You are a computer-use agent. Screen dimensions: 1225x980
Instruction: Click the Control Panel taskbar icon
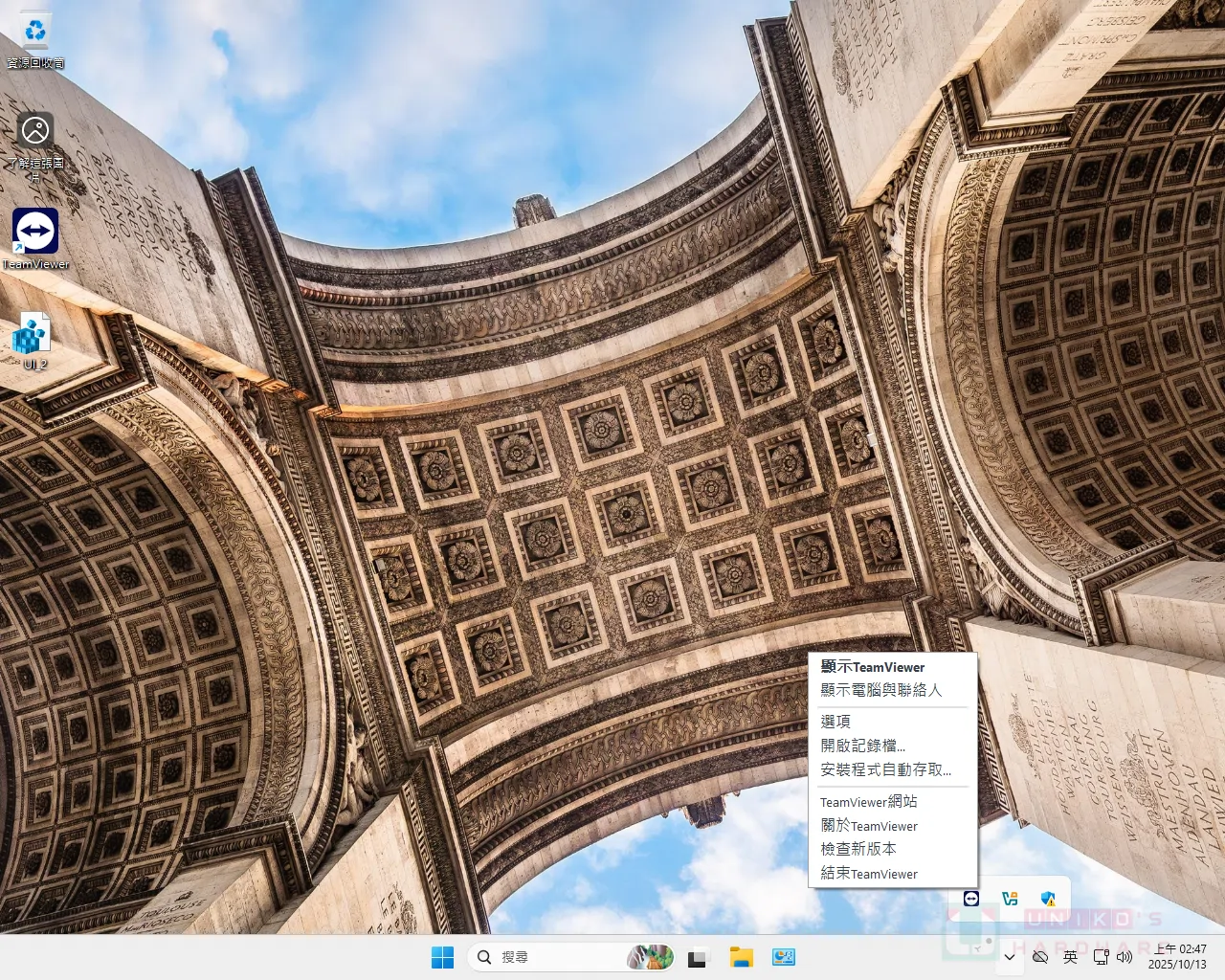[x=784, y=957]
